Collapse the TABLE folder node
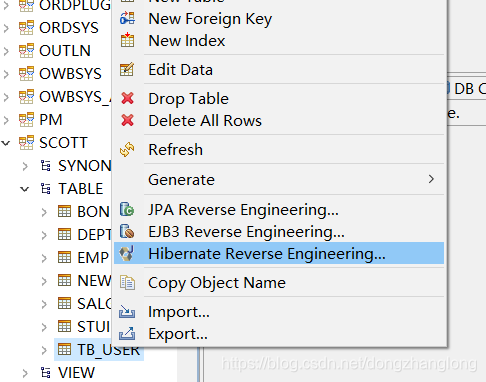This screenshot has width=486, height=382. [24, 189]
